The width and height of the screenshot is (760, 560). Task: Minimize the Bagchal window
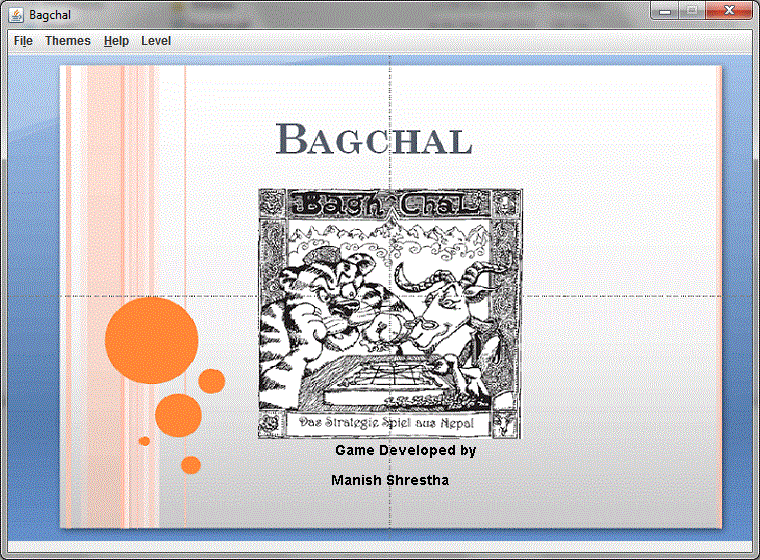[x=665, y=11]
